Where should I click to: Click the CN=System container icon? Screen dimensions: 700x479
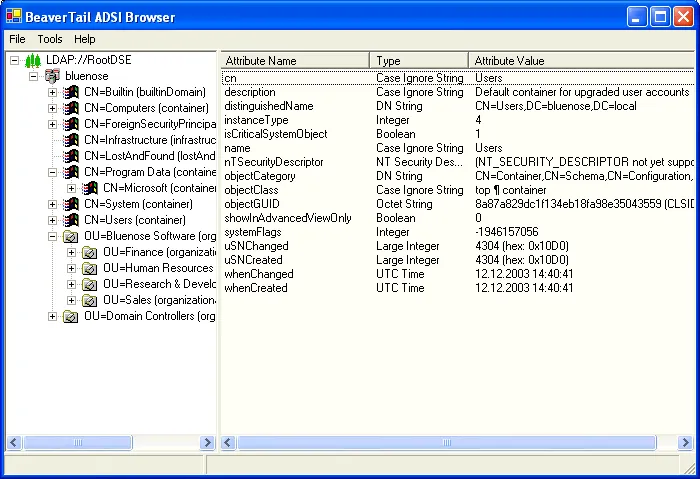click(x=71, y=204)
